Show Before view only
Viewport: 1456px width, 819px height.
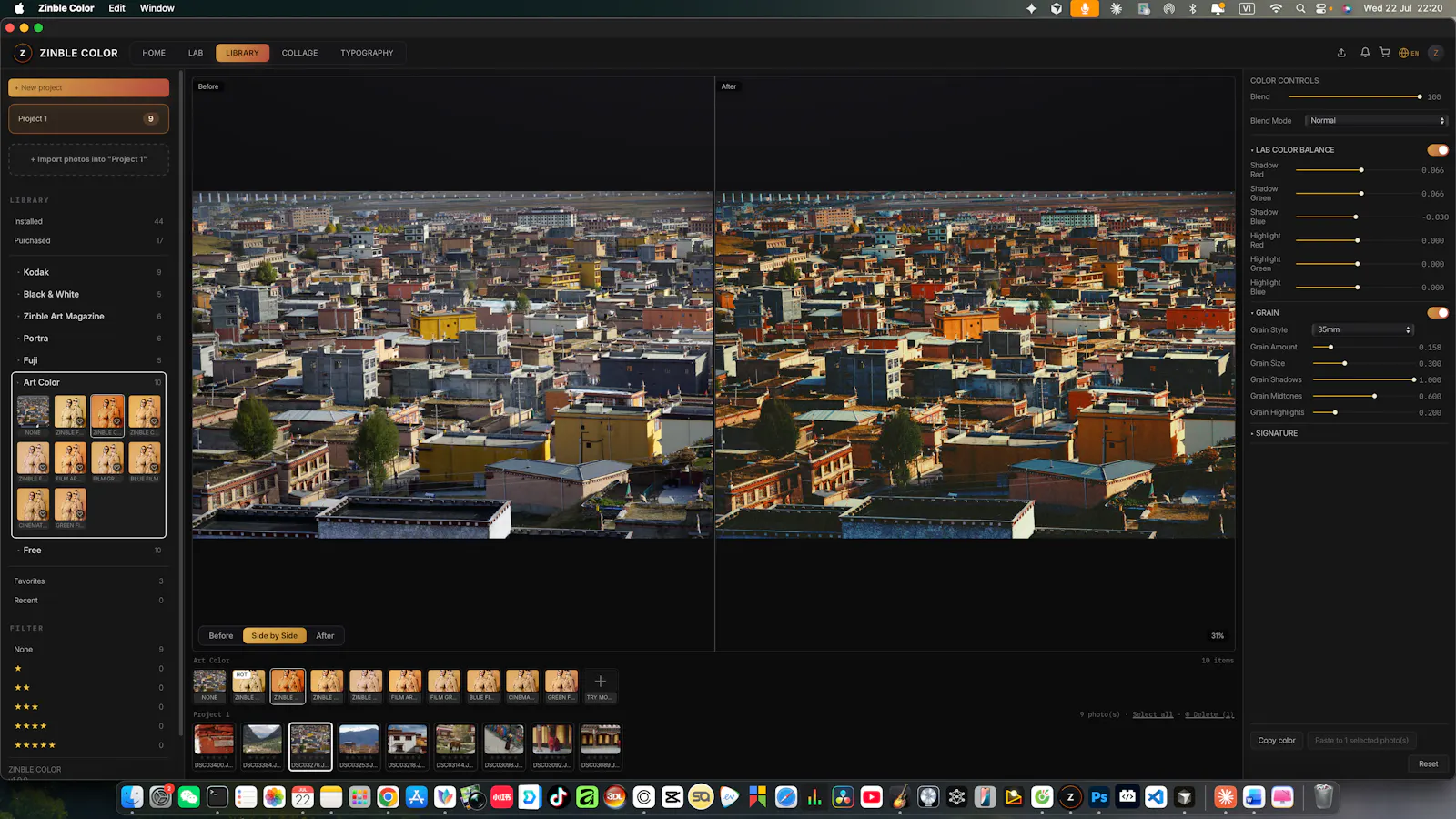point(221,636)
